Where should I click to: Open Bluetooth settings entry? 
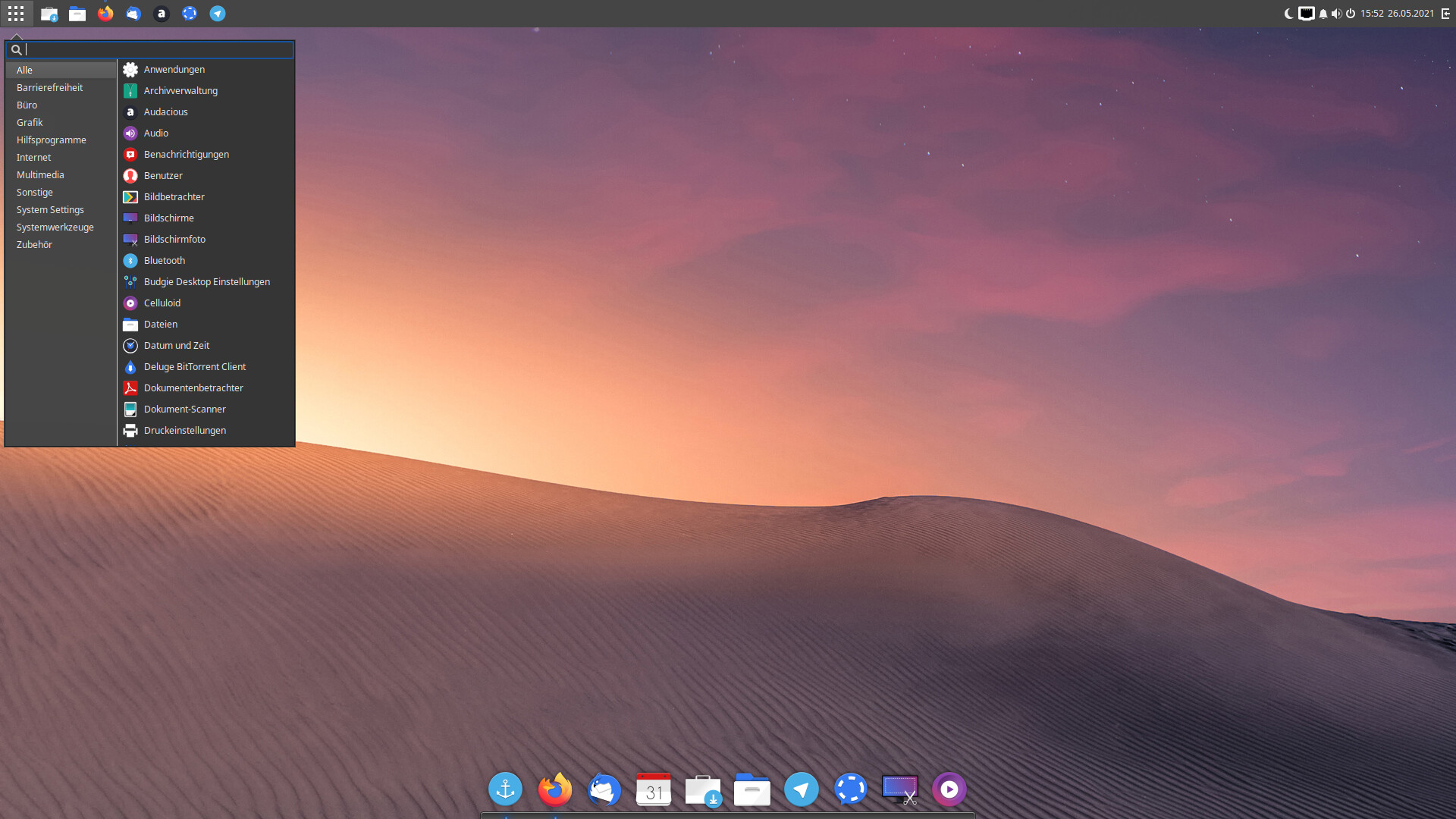pyautogui.click(x=206, y=260)
